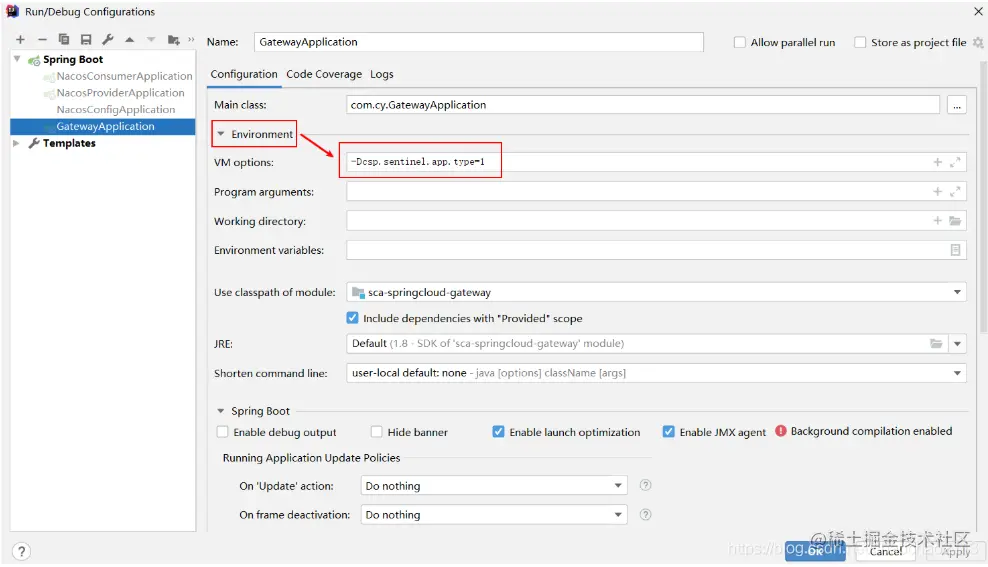The height and width of the screenshot is (567, 988).
Task: Collapse the Environment section
Action: pos(221,134)
